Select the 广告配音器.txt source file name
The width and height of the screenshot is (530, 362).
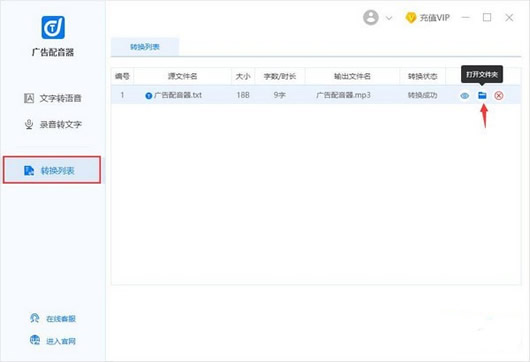coord(178,95)
